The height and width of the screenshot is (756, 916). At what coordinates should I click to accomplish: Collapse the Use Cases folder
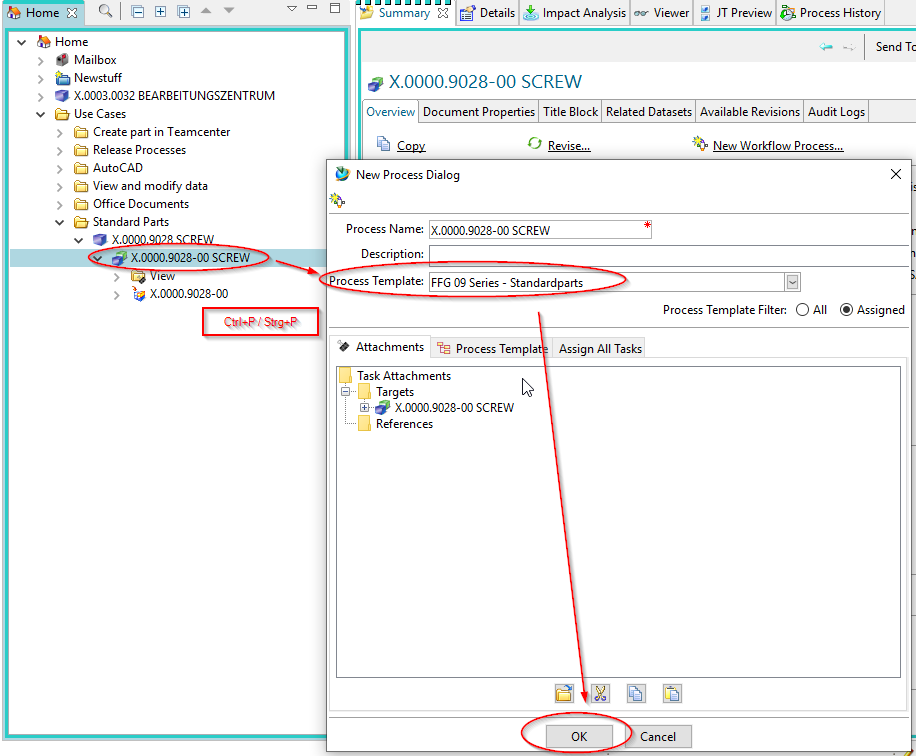[41, 114]
